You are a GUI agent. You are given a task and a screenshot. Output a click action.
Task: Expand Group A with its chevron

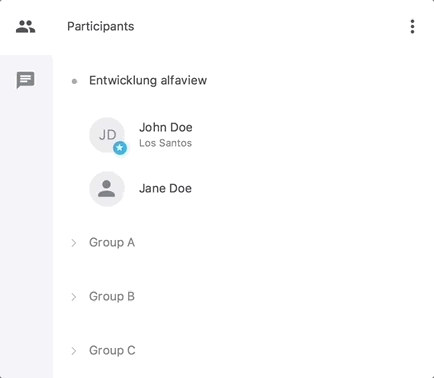[x=74, y=243]
